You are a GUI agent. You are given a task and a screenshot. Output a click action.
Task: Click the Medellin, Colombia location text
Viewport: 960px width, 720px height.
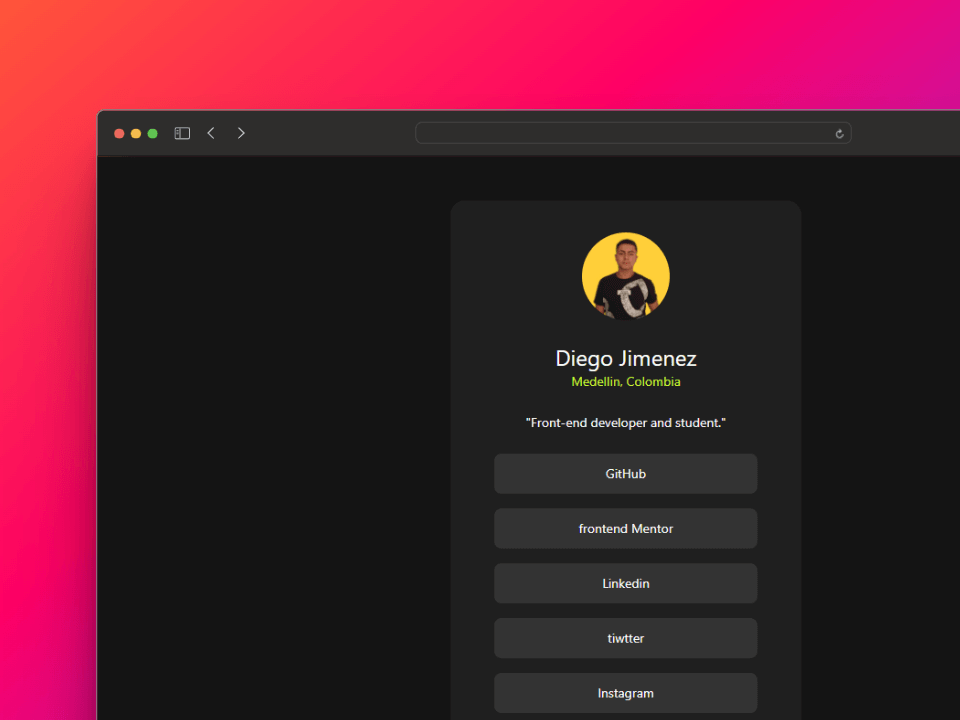[626, 382]
